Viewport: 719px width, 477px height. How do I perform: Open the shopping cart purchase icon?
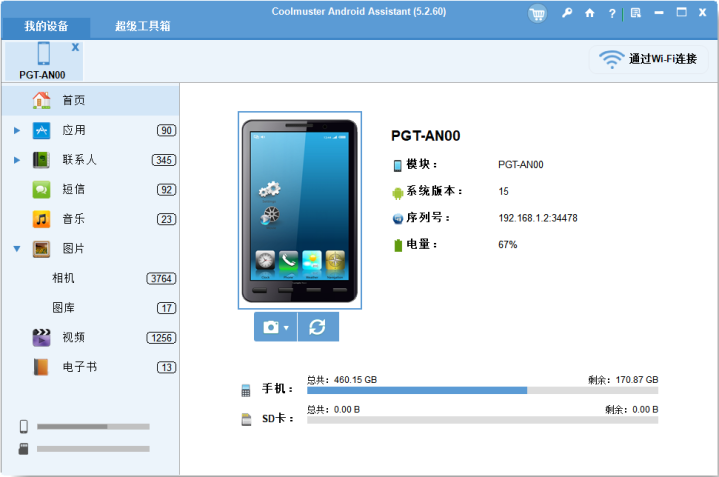(x=537, y=14)
